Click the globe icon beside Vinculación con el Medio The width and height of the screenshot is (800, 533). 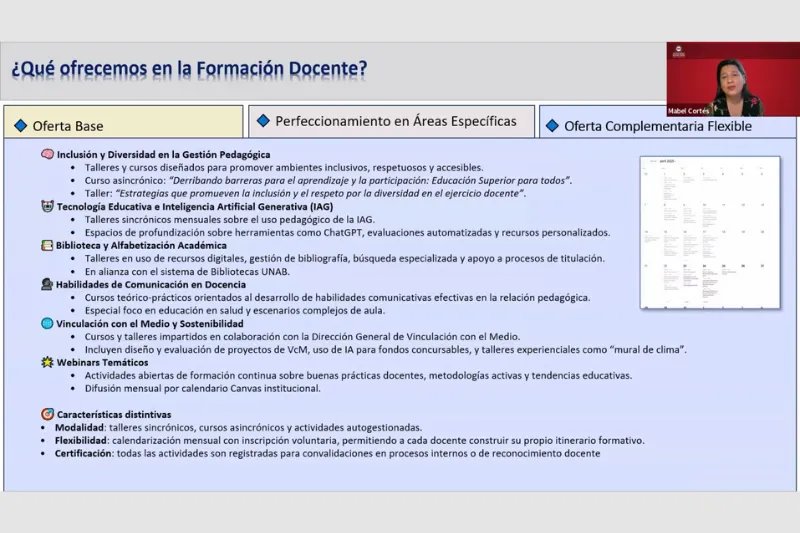click(47, 323)
